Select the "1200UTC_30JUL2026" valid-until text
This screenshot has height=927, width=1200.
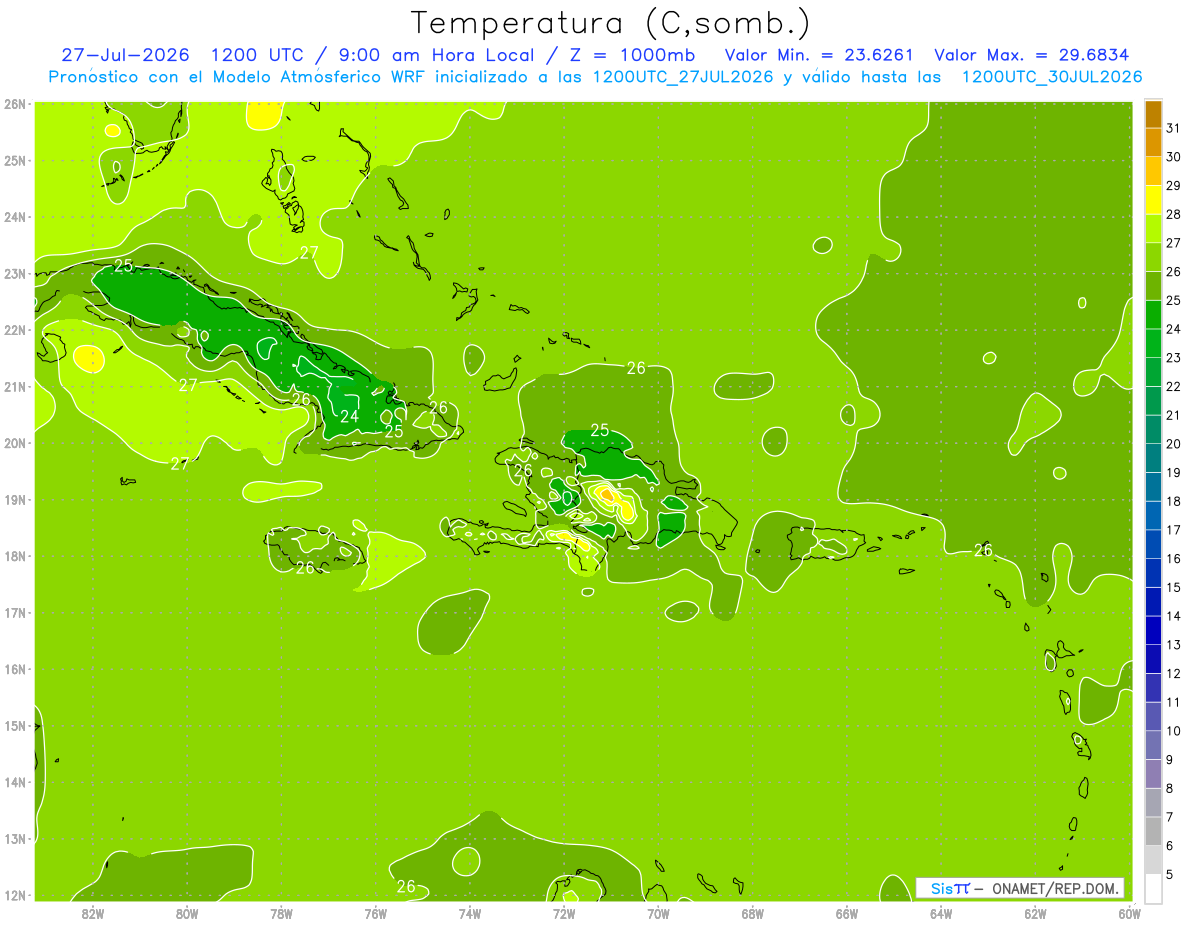[x=1052, y=76]
